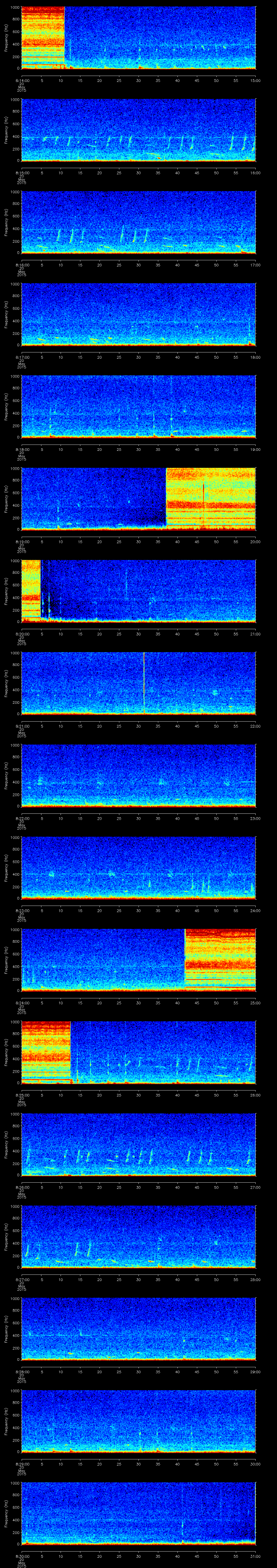Open the spectrogram panel starting at 8:17:00

pos(139,314)
